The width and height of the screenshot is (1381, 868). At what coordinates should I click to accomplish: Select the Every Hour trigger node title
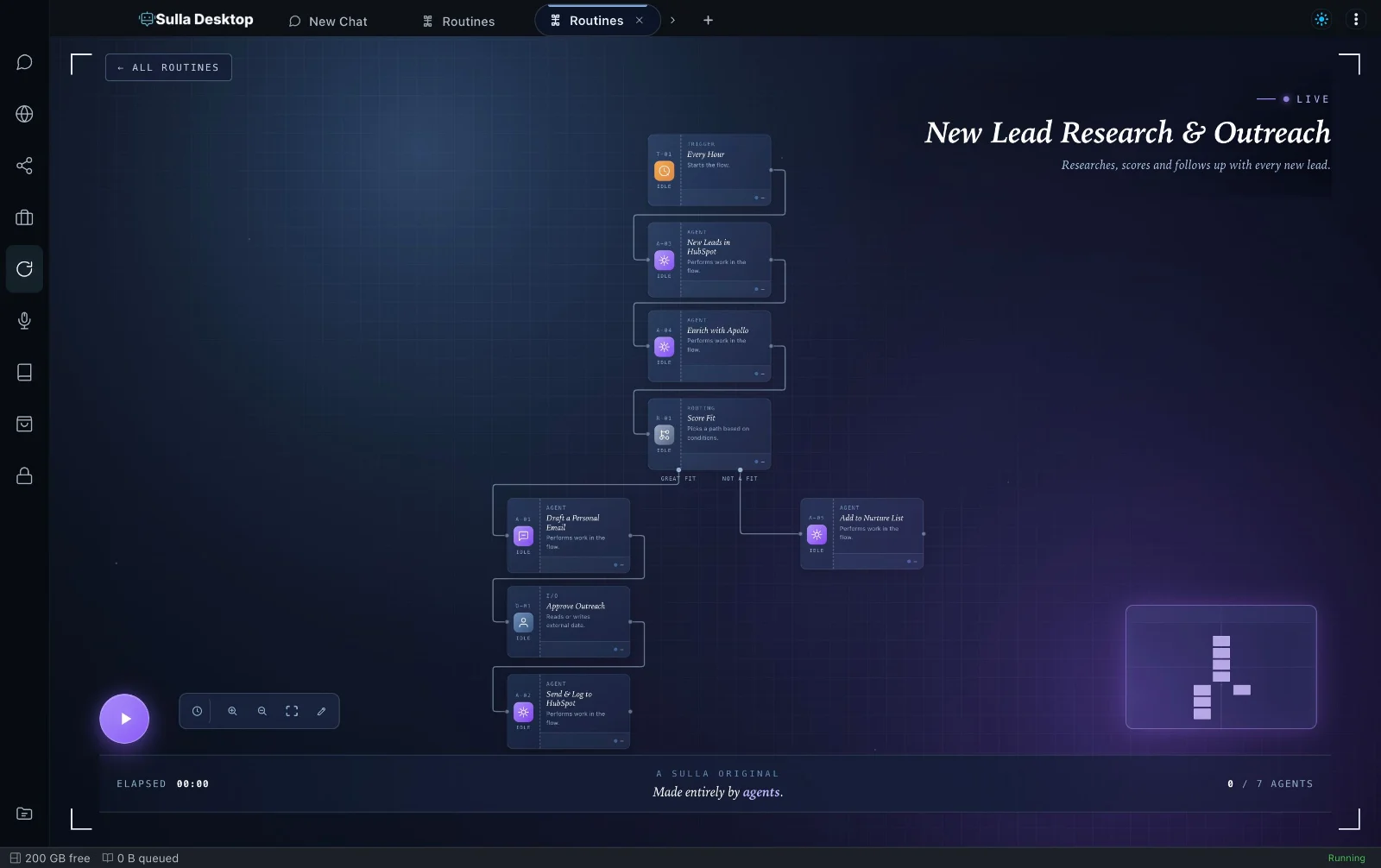point(705,154)
